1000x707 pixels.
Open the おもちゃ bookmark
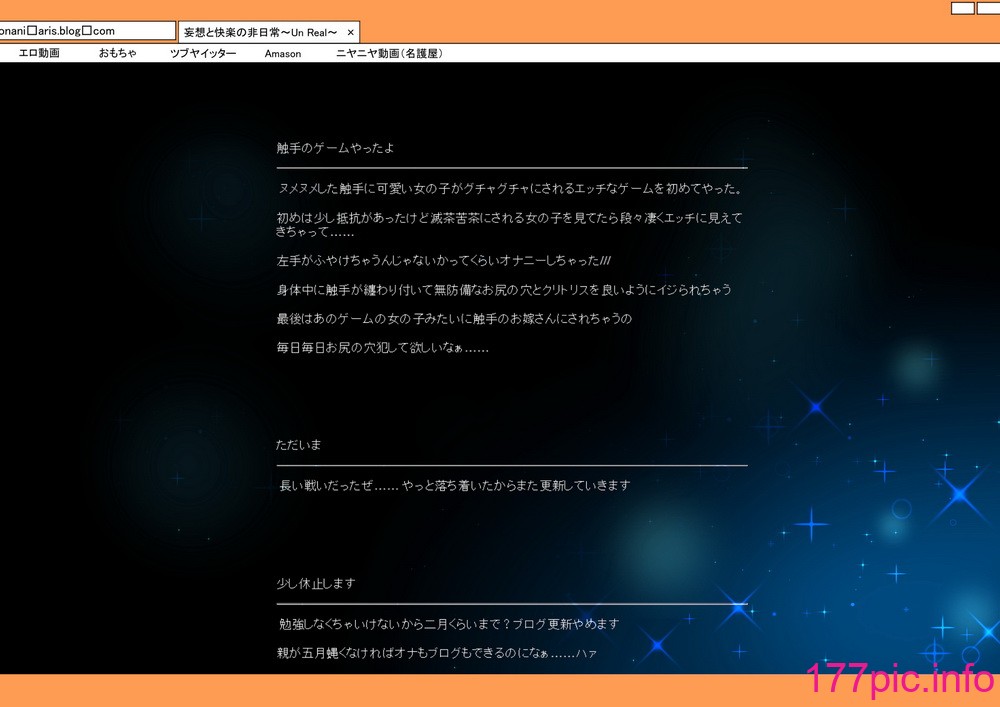(x=117, y=54)
